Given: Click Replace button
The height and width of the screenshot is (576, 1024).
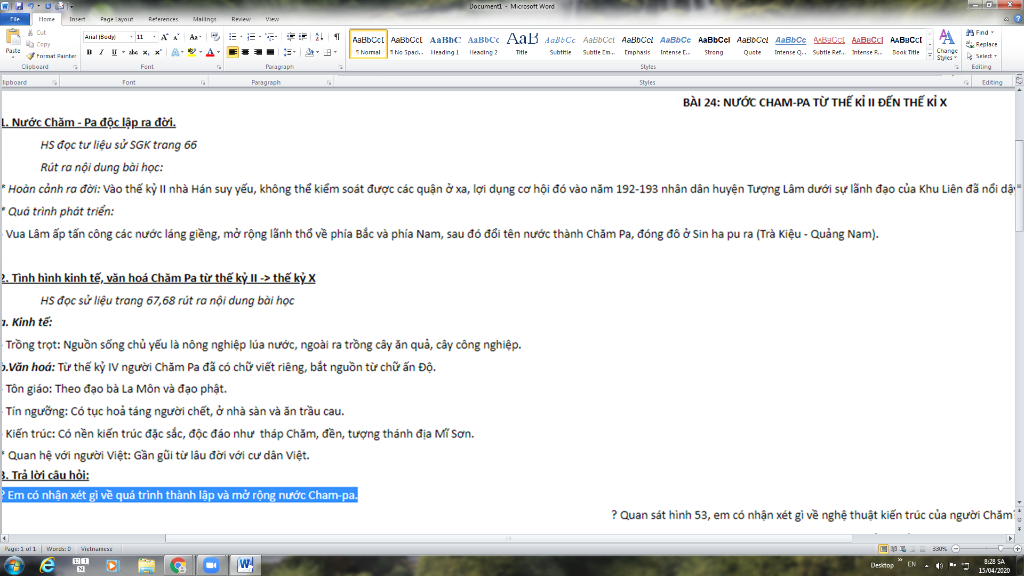Looking at the screenshot, I should tap(982, 44).
